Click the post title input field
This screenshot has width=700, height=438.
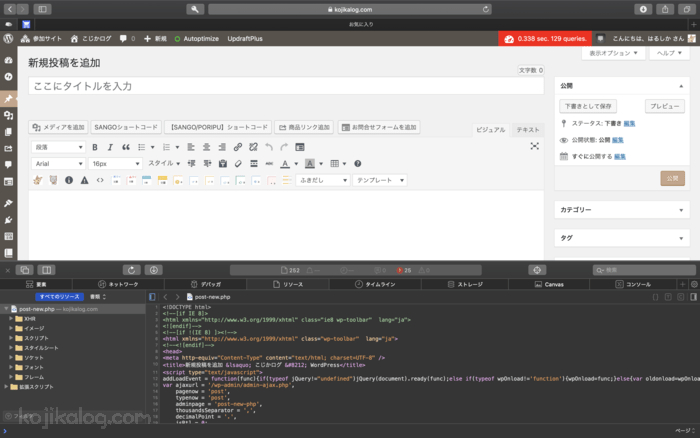point(286,86)
